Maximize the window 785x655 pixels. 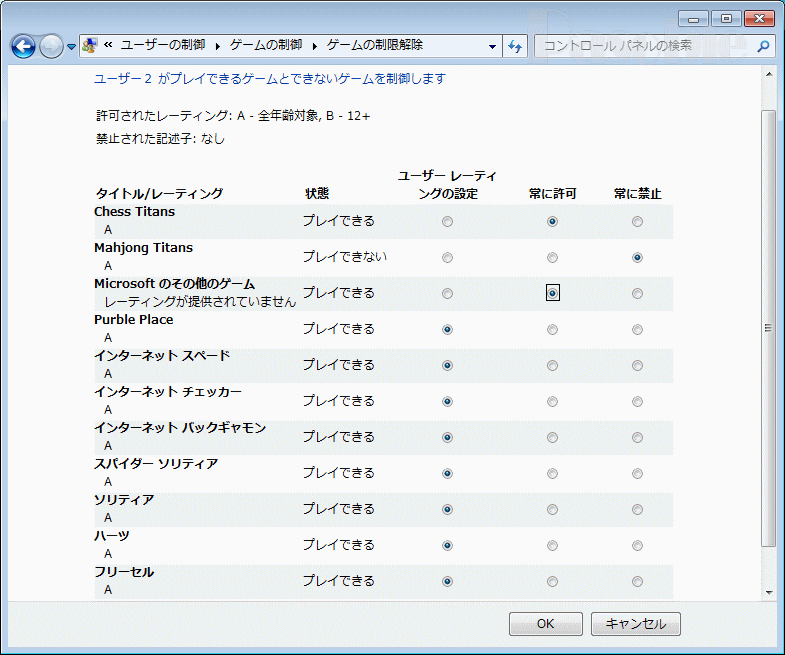[726, 19]
